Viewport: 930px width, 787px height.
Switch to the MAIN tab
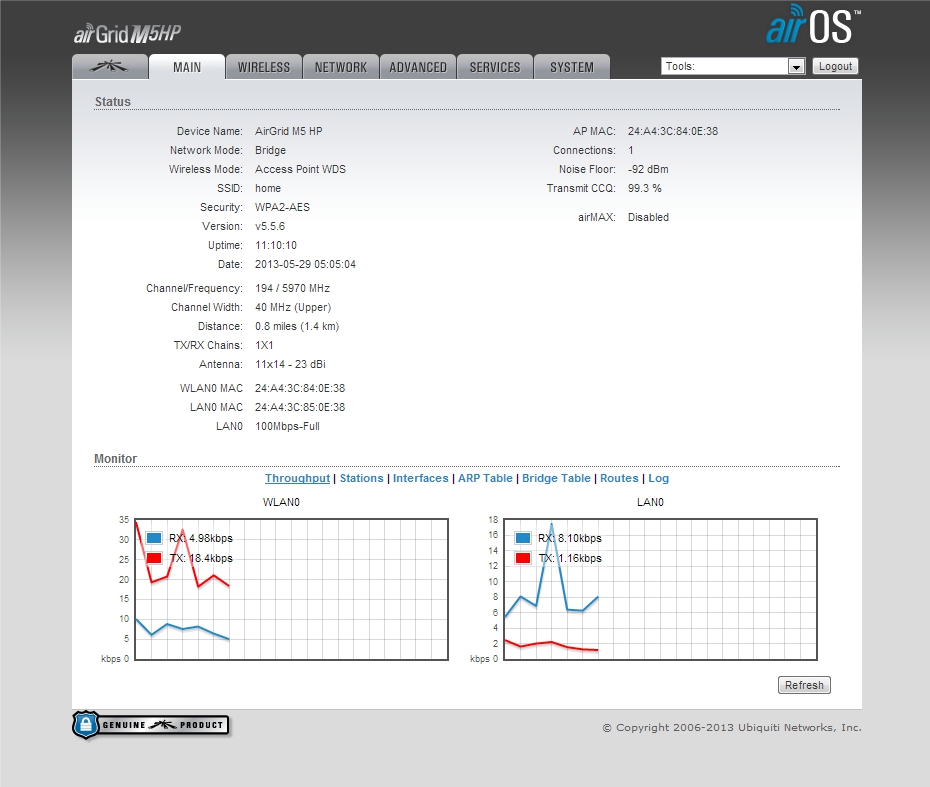point(187,67)
